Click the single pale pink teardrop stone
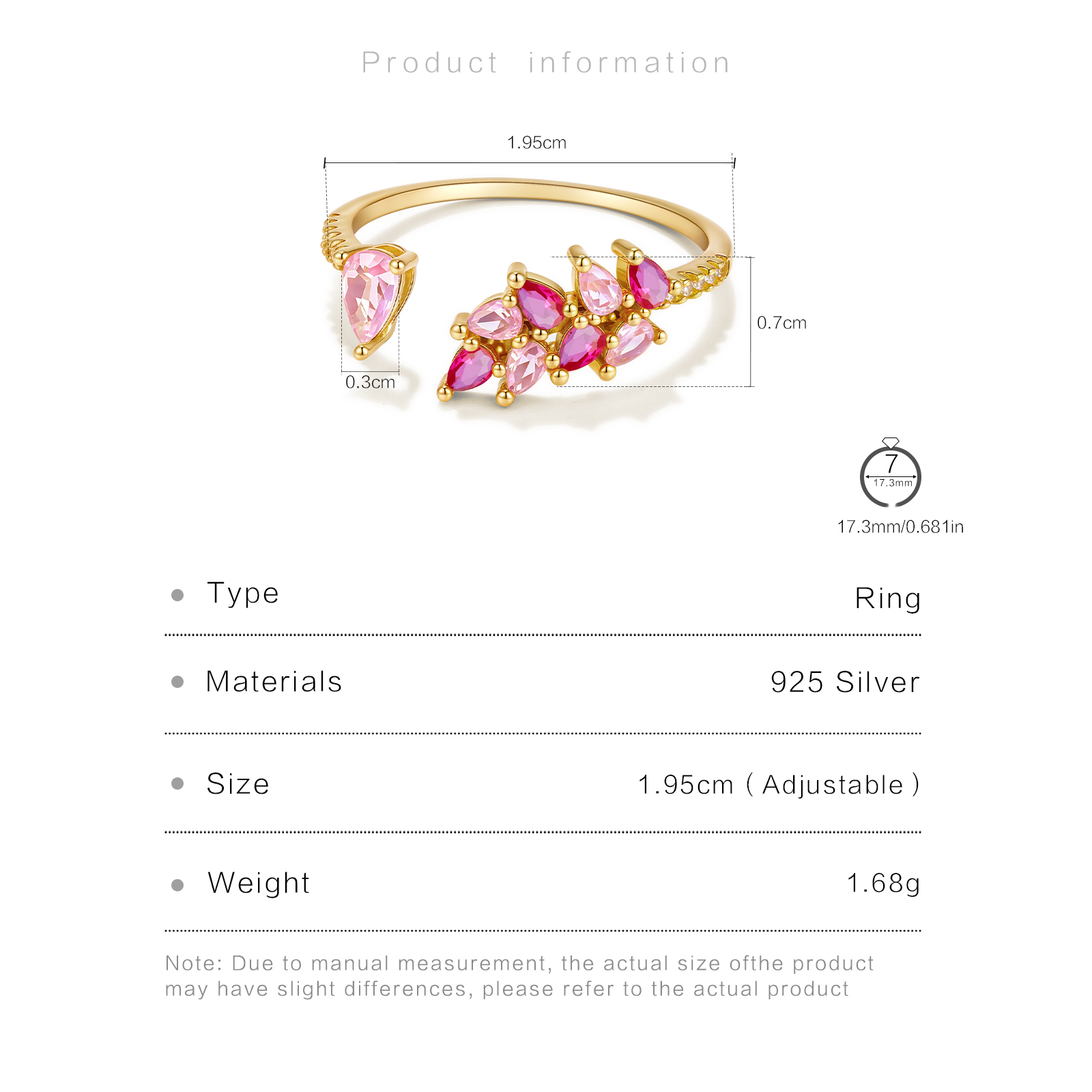The height and width of the screenshot is (1092, 1092). 369,296
